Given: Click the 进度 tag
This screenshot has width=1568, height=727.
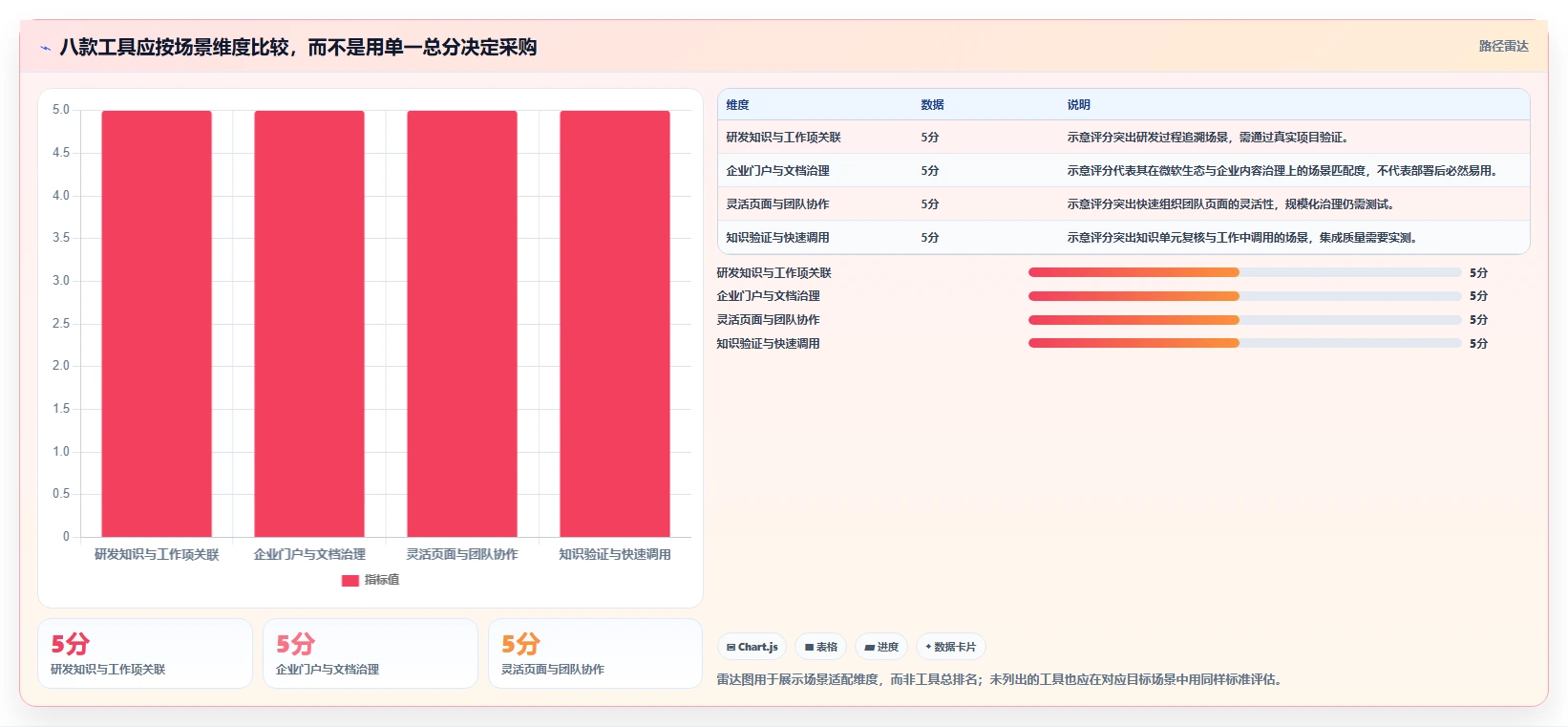Looking at the screenshot, I should click(881, 647).
